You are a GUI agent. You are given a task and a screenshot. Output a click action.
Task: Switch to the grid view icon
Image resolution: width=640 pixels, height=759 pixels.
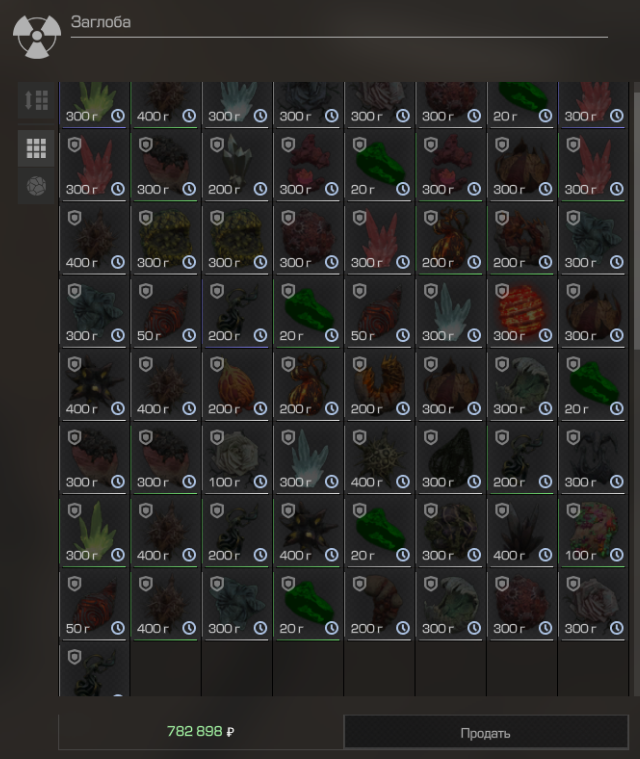point(36,148)
